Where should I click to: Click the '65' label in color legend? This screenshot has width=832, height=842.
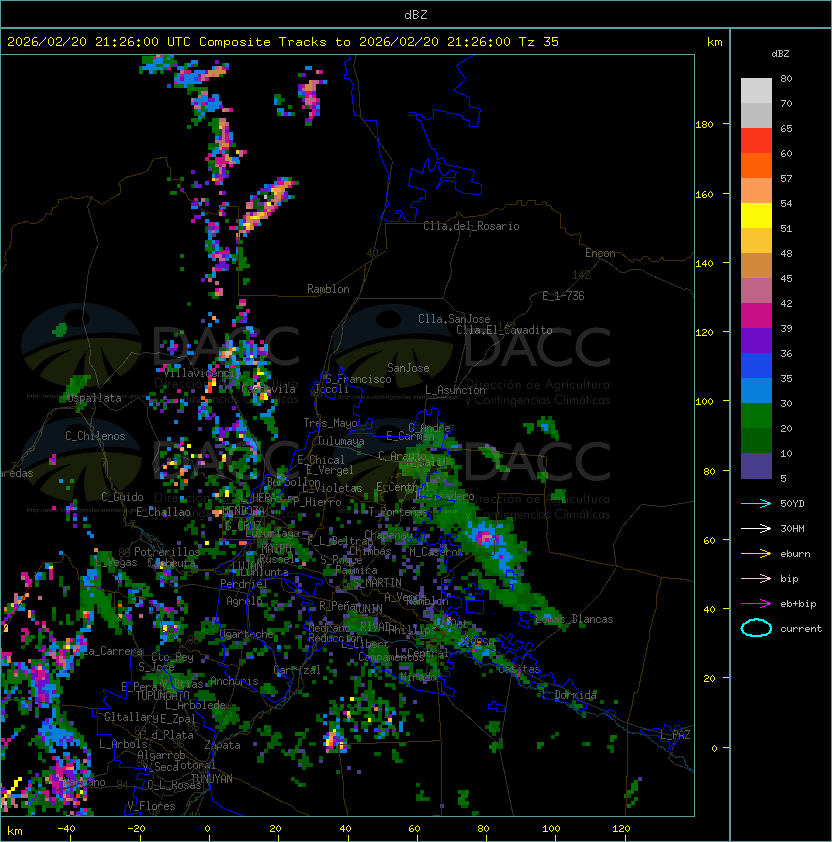(786, 129)
